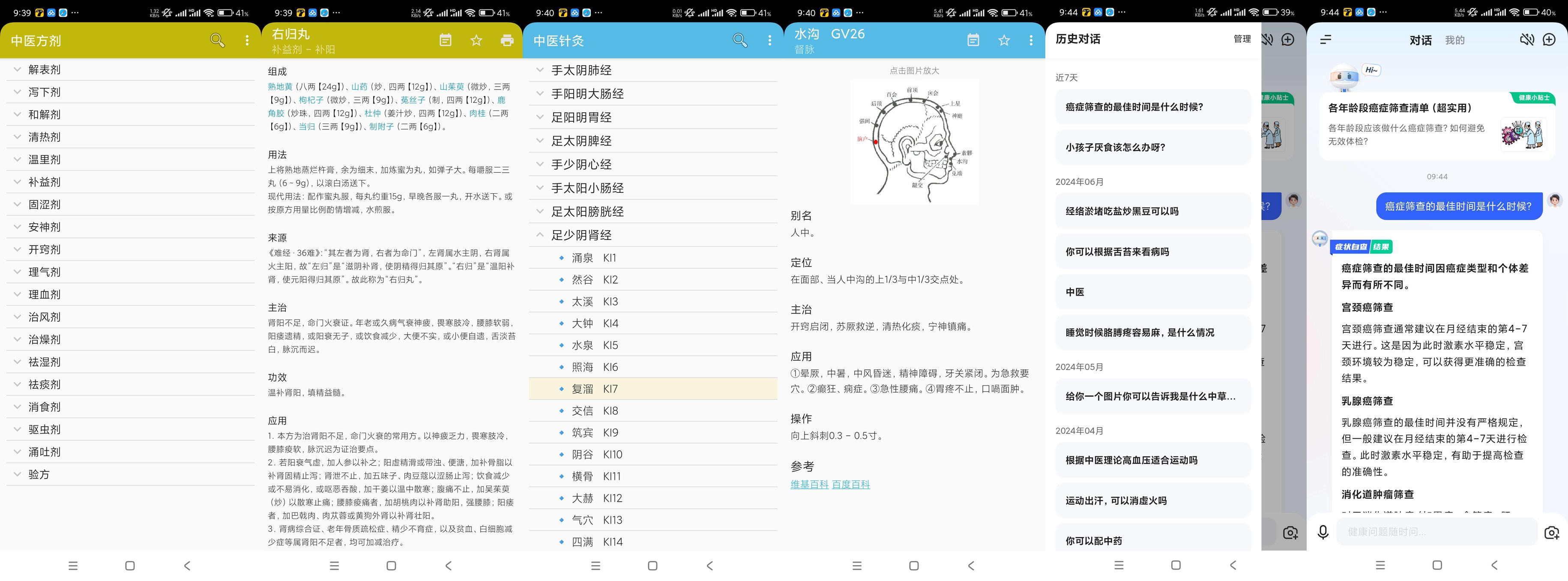
Task: Expand 足太阳膀胱经 meridian
Action: tap(653, 211)
